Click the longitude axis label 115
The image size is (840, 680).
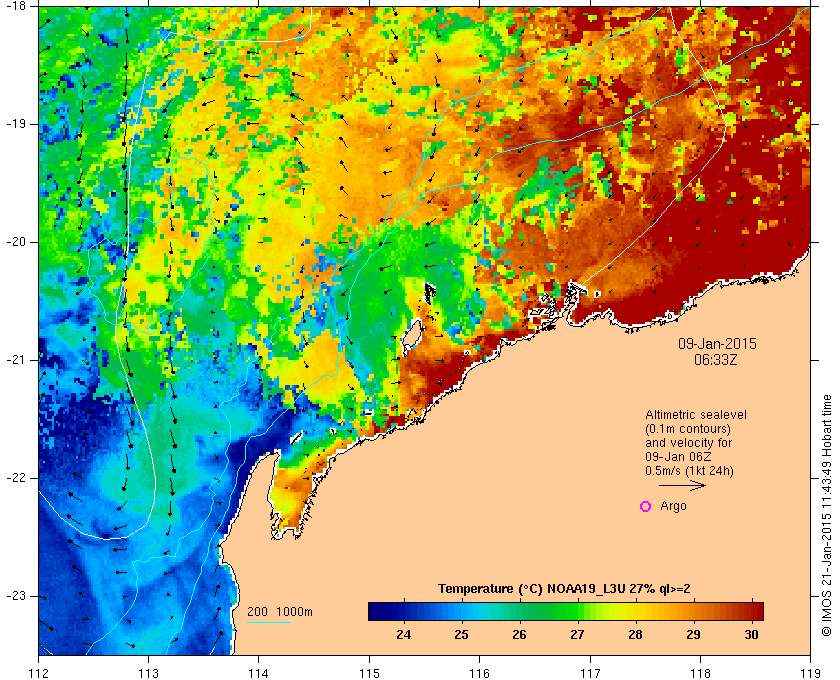coord(369,672)
